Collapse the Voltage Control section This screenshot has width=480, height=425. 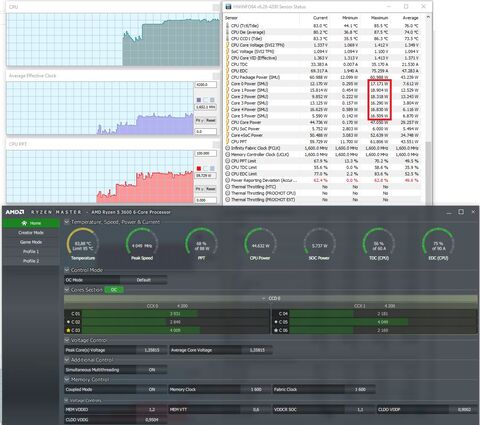67,340
